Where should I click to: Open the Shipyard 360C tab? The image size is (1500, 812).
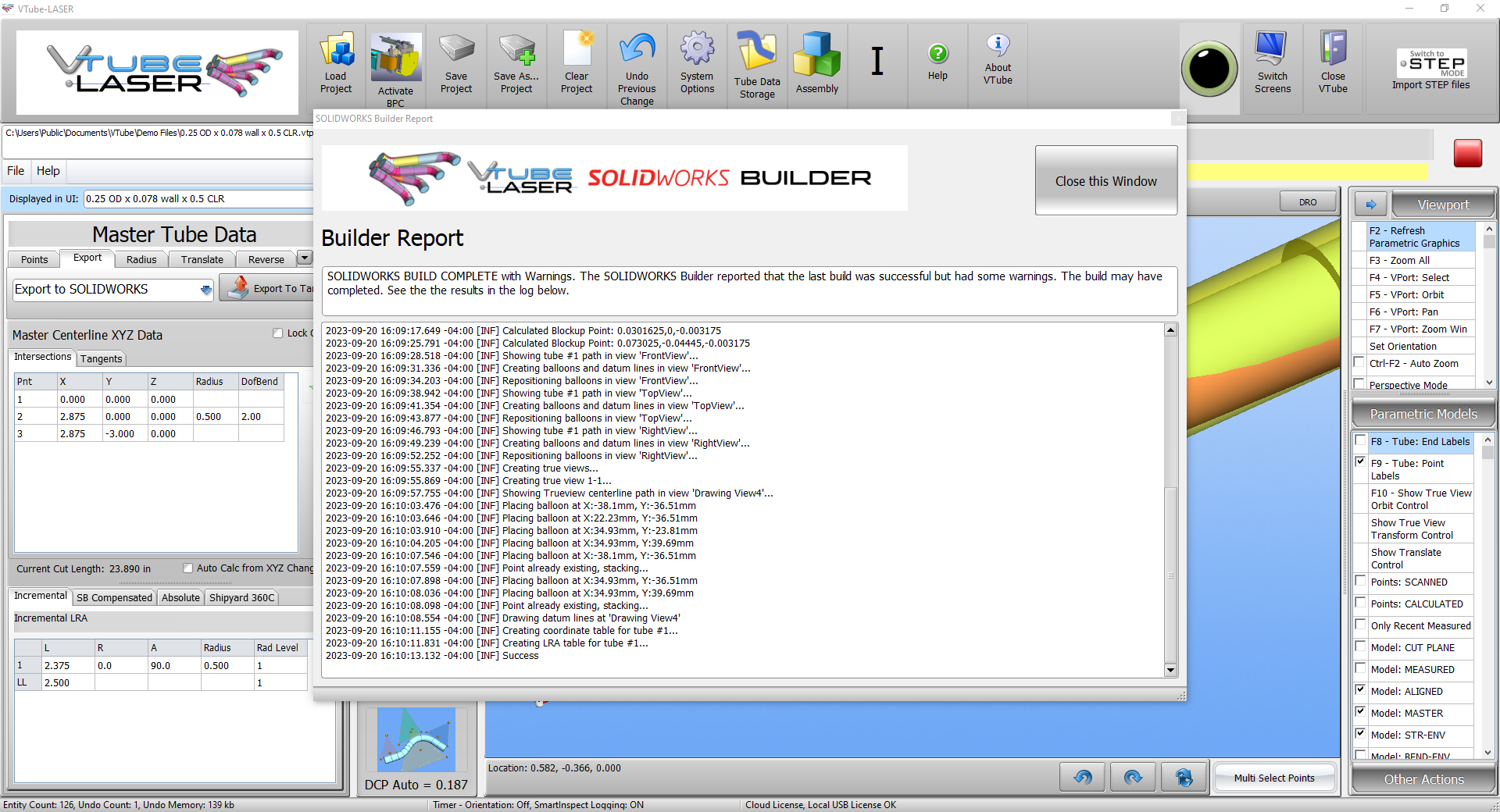tap(242, 597)
